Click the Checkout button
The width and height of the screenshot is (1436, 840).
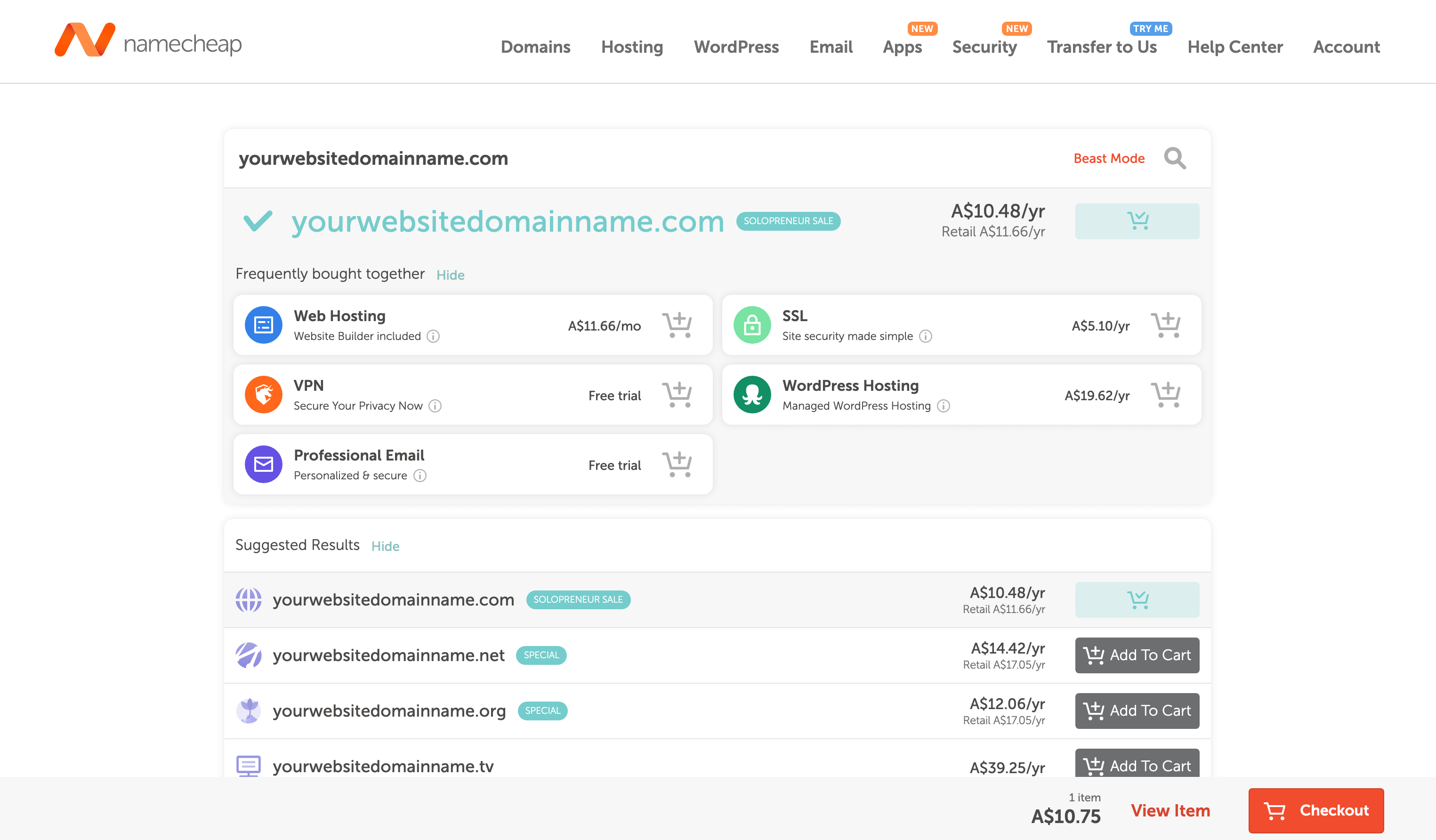pyautogui.click(x=1316, y=810)
